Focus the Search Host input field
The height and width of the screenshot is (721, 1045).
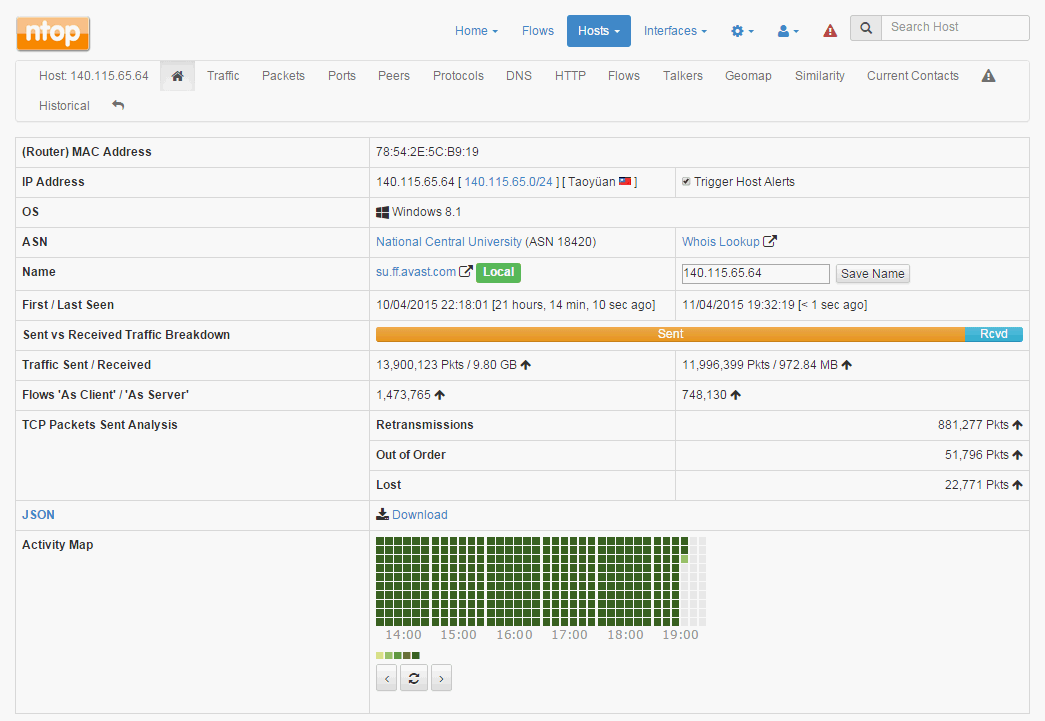(x=956, y=27)
